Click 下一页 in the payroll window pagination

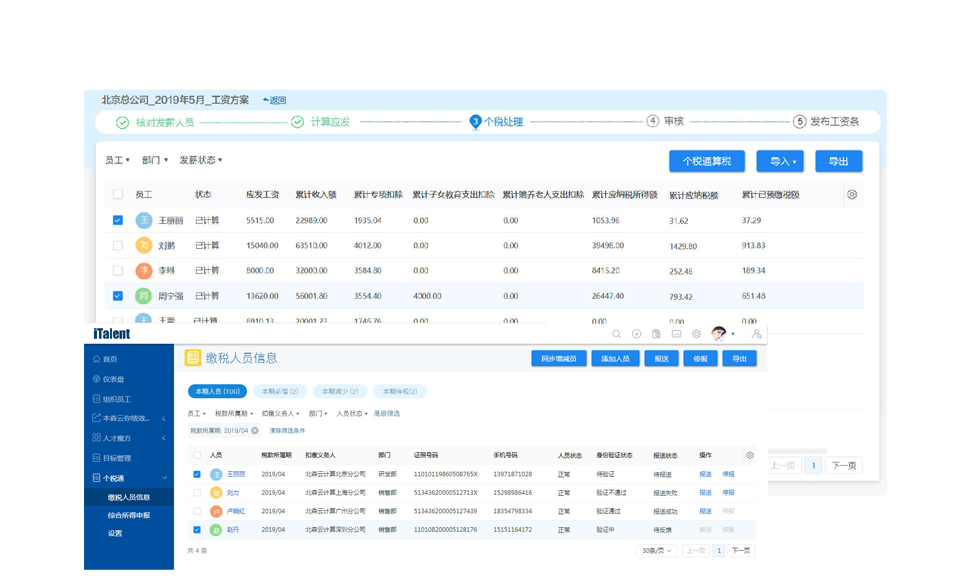pyautogui.click(x=844, y=465)
